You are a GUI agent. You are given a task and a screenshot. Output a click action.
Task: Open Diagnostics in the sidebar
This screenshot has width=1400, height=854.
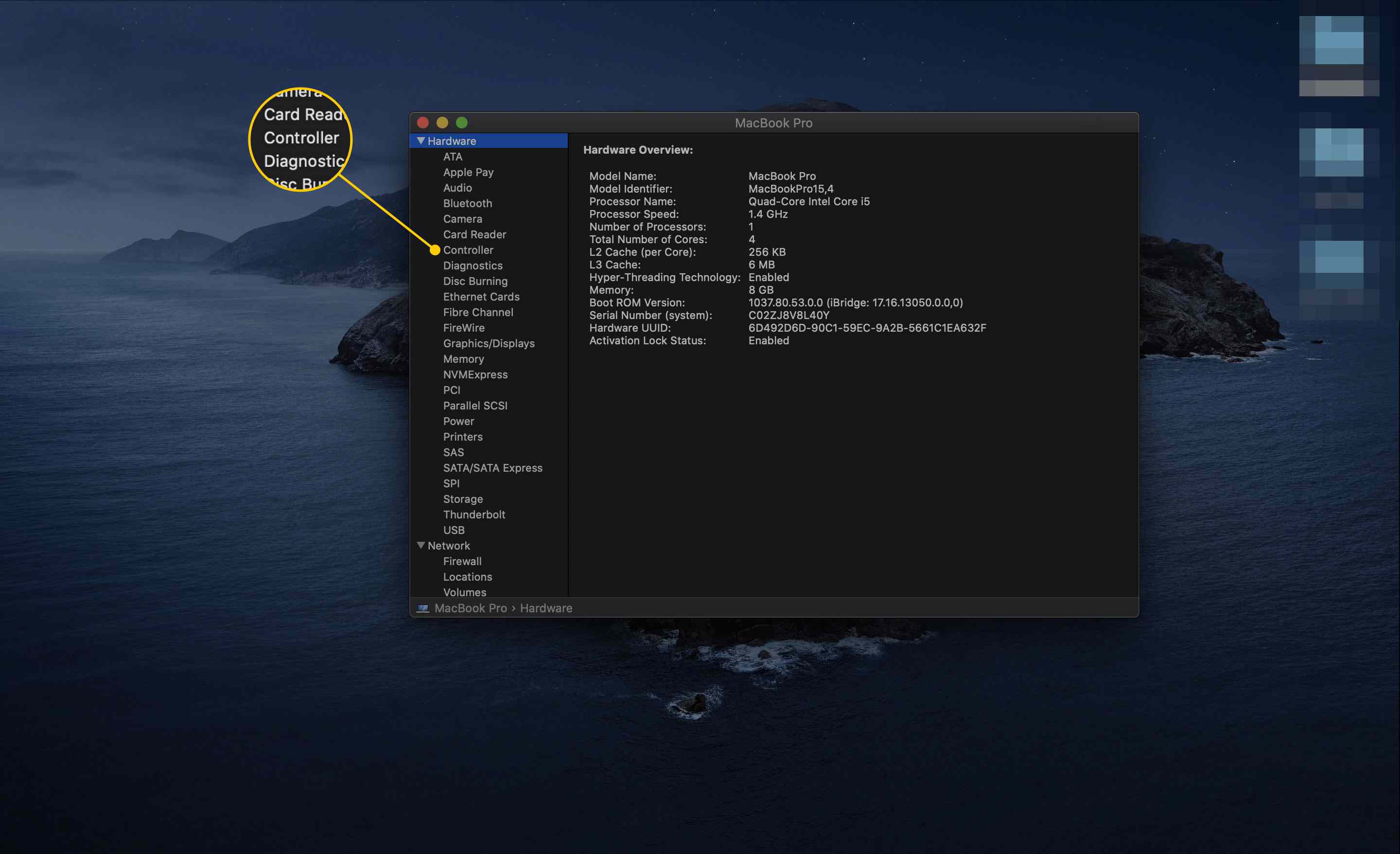pyautogui.click(x=472, y=266)
